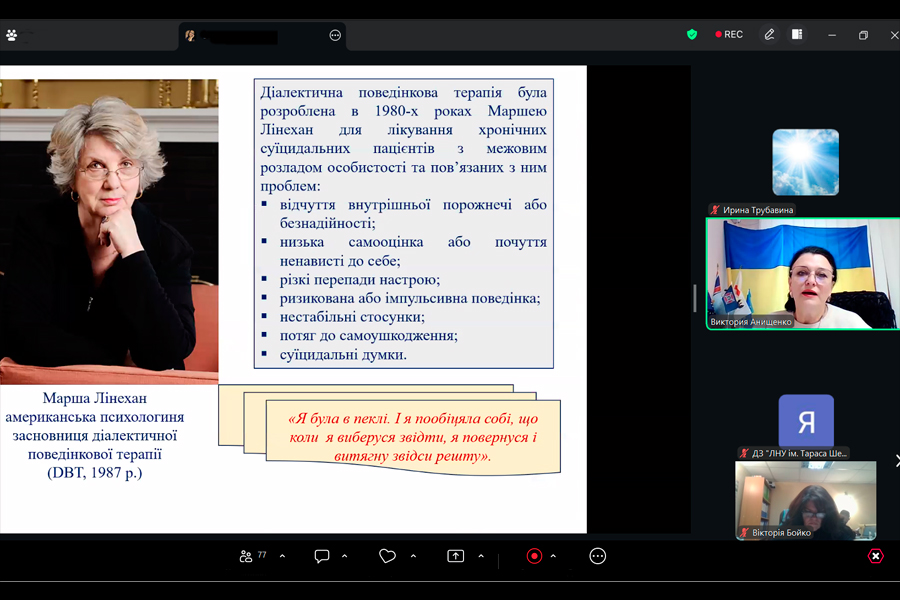Expand the participants options arrow
The width and height of the screenshot is (900, 600).
[x=282, y=556]
